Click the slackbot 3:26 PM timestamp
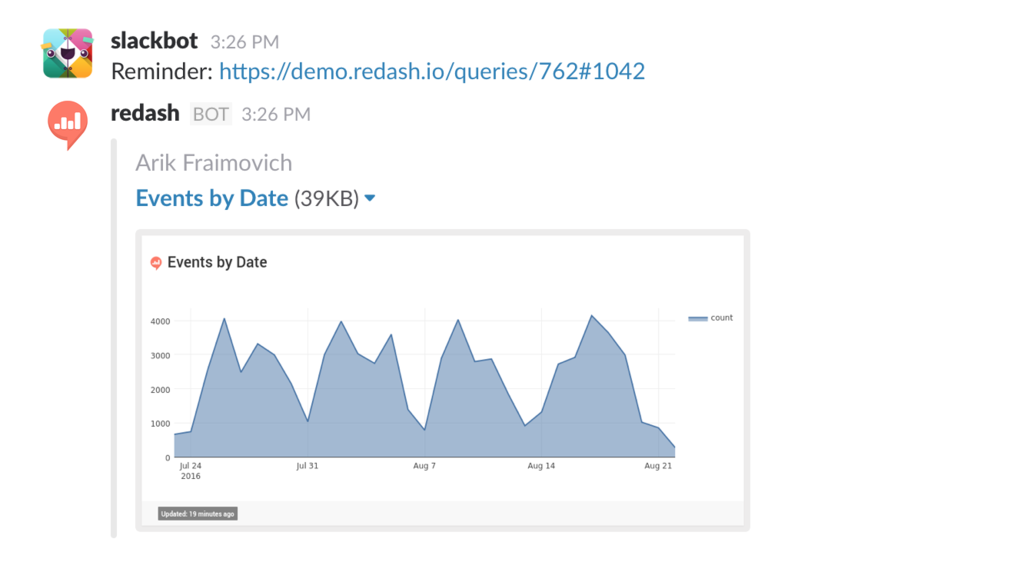This screenshot has height=572, width=1024. (x=244, y=42)
